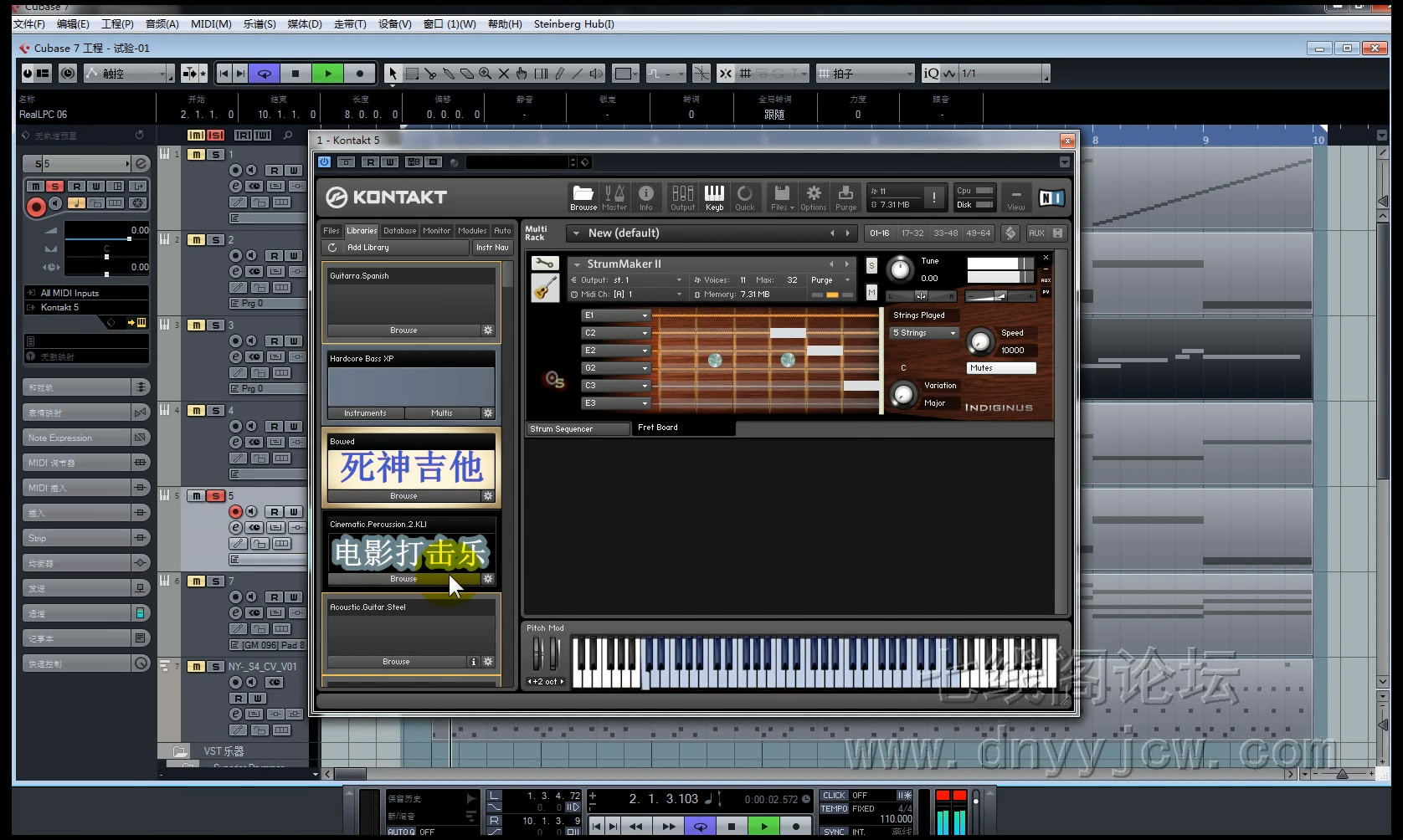Toggle cycle loop in top transport
The width and height of the screenshot is (1403, 840).
tap(265, 74)
